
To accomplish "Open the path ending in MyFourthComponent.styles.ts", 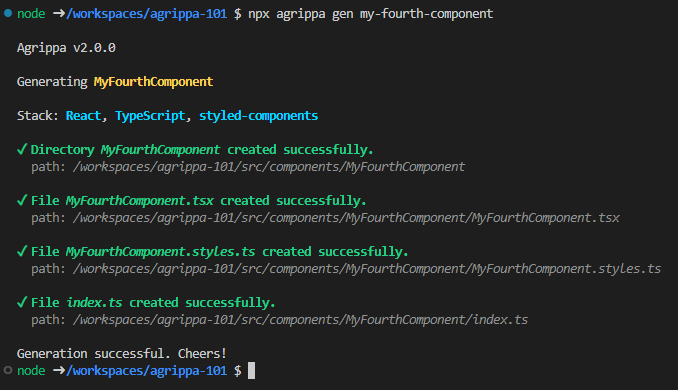I will [x=367, y=269].
